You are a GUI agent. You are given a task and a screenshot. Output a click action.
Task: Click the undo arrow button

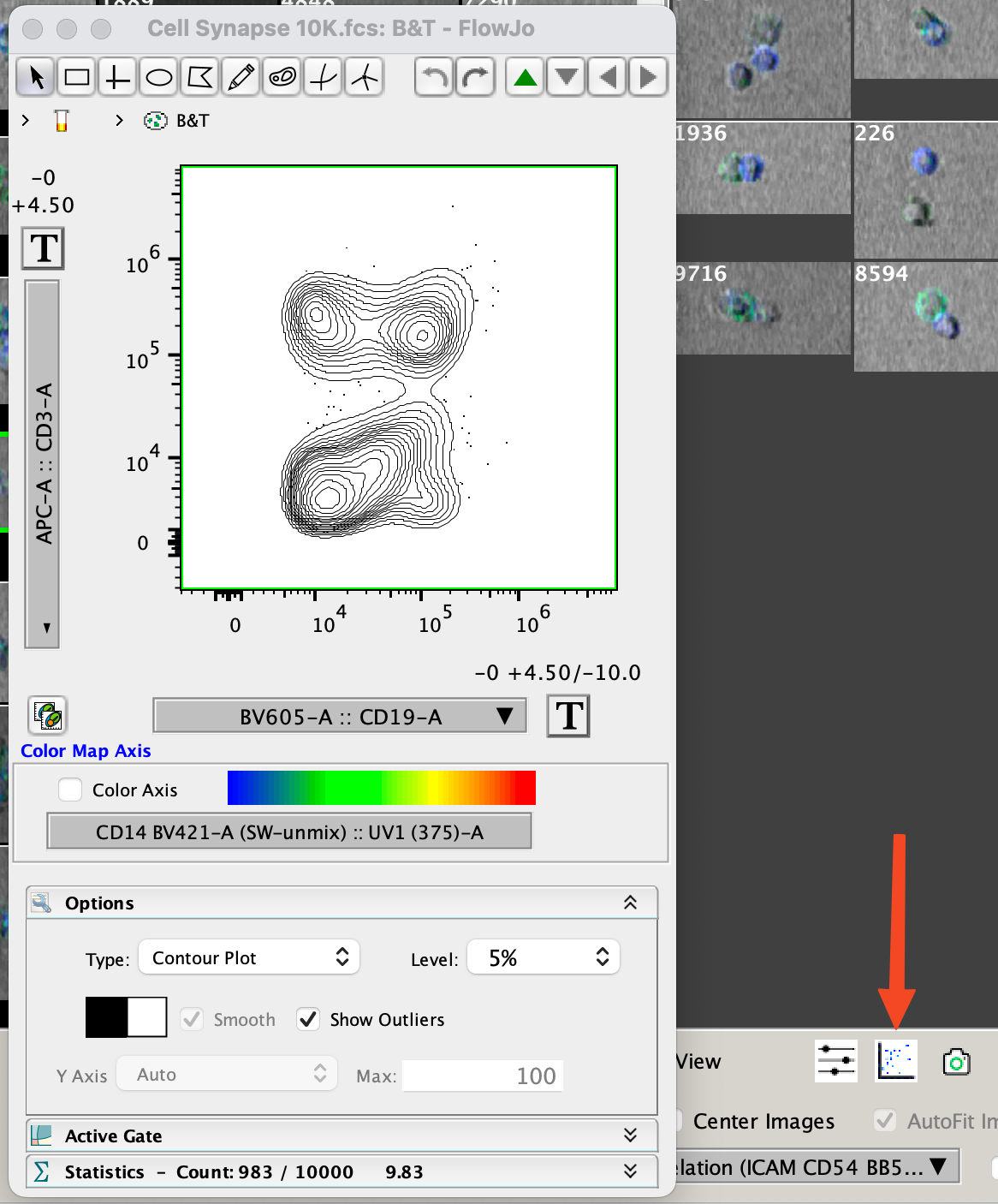pos(434,78)
